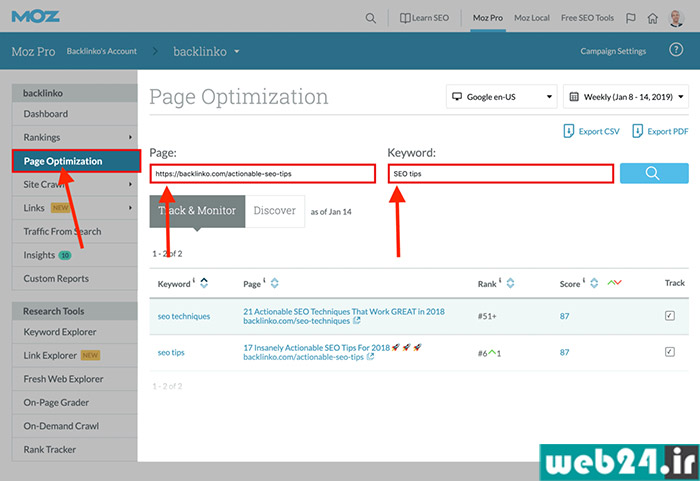Sort by the Page column arrows
This screenshot has height=481, width=700.
(275, 283)
